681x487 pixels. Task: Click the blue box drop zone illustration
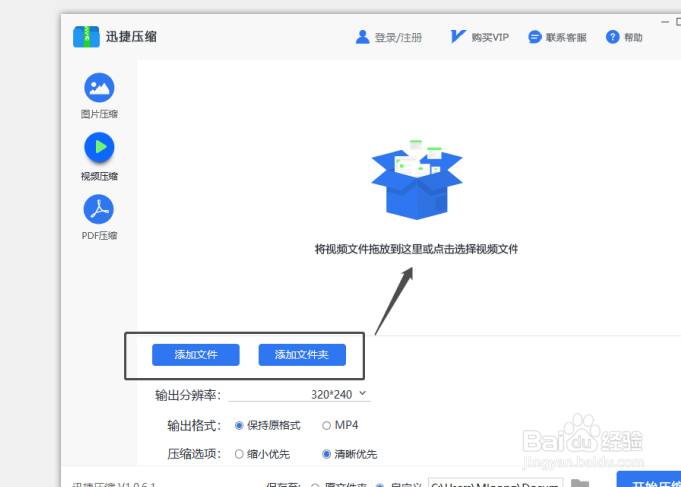point(417,179)
